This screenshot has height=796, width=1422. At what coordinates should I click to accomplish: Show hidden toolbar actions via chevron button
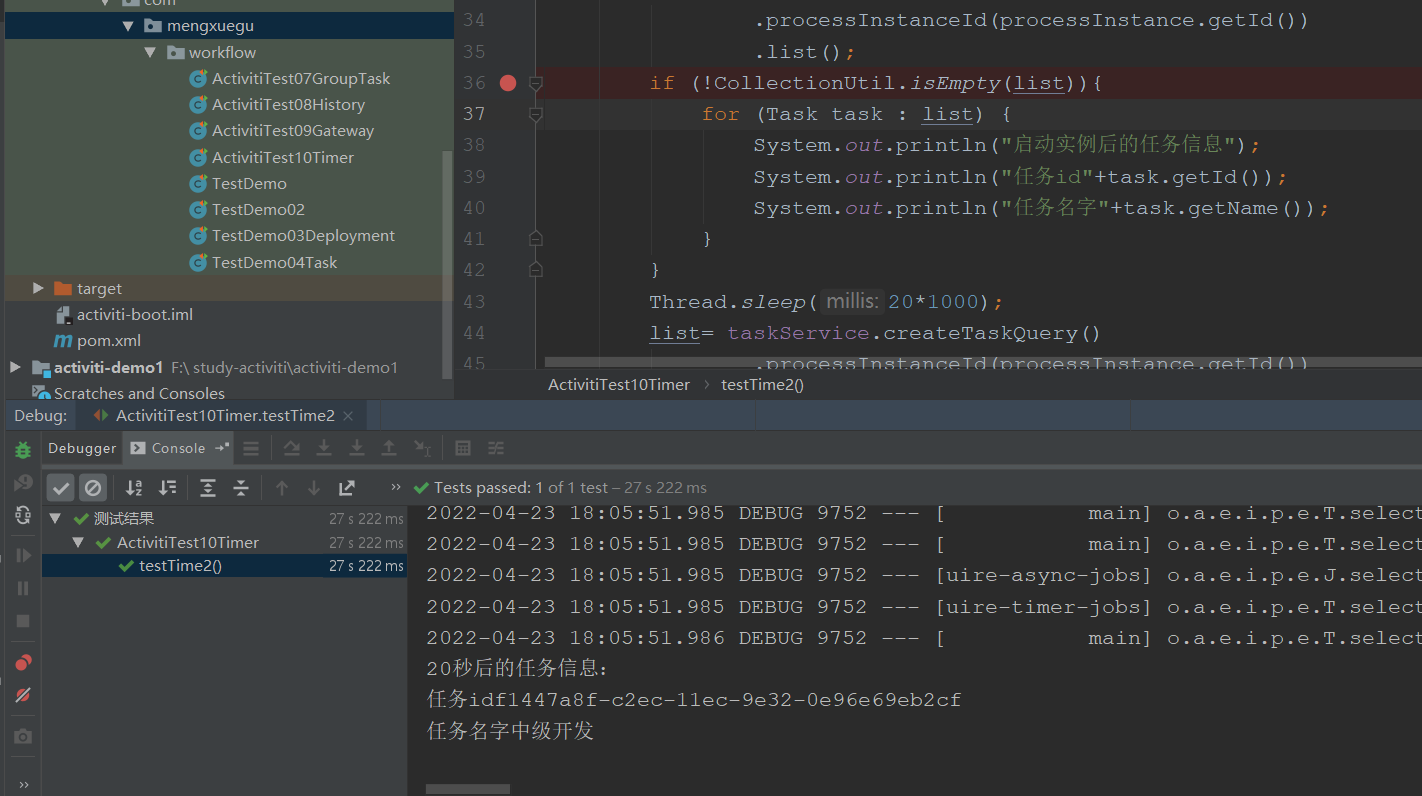[x=395, y=487]
